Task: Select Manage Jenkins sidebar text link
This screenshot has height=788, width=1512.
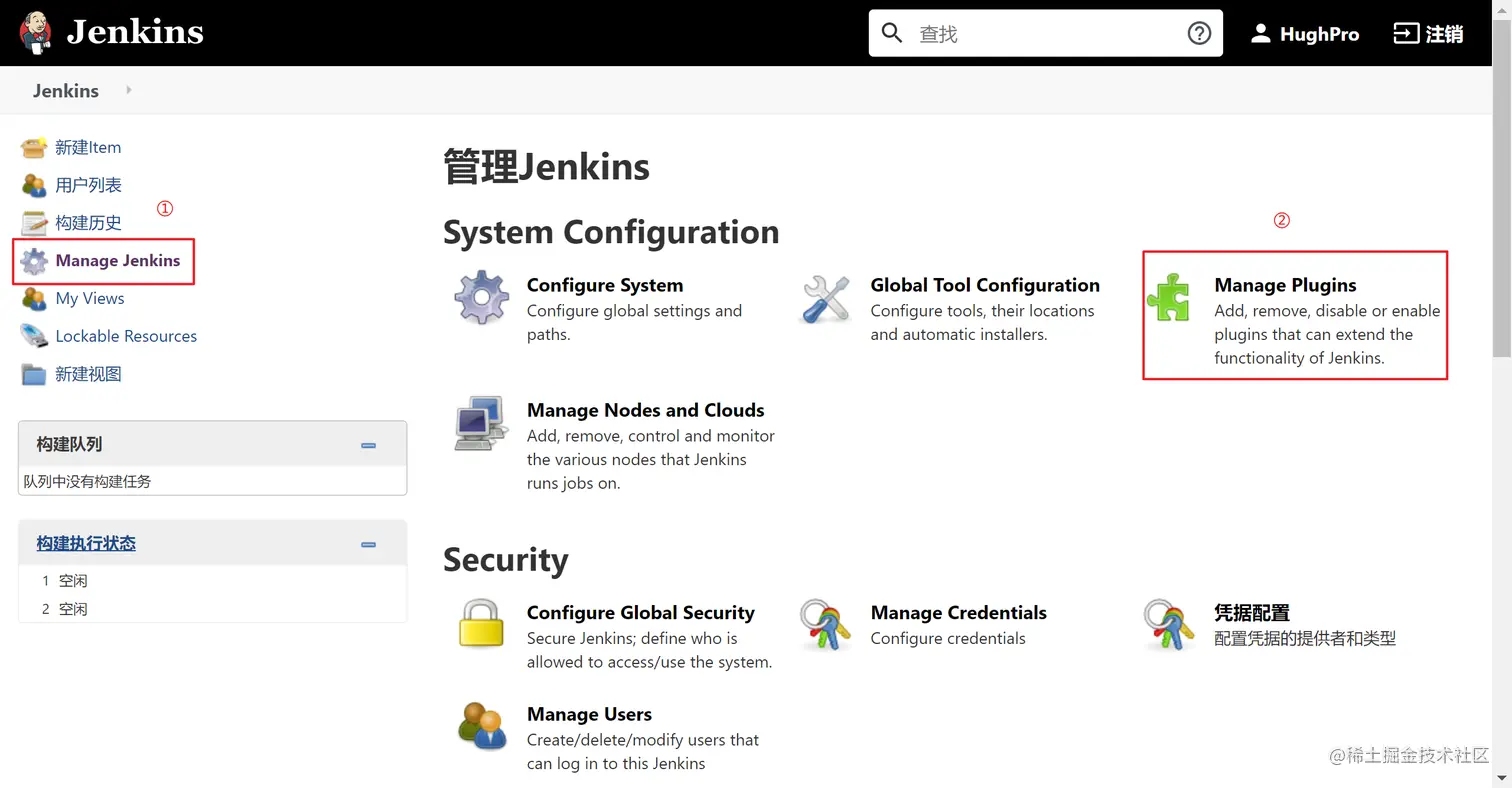Action: 118,260
